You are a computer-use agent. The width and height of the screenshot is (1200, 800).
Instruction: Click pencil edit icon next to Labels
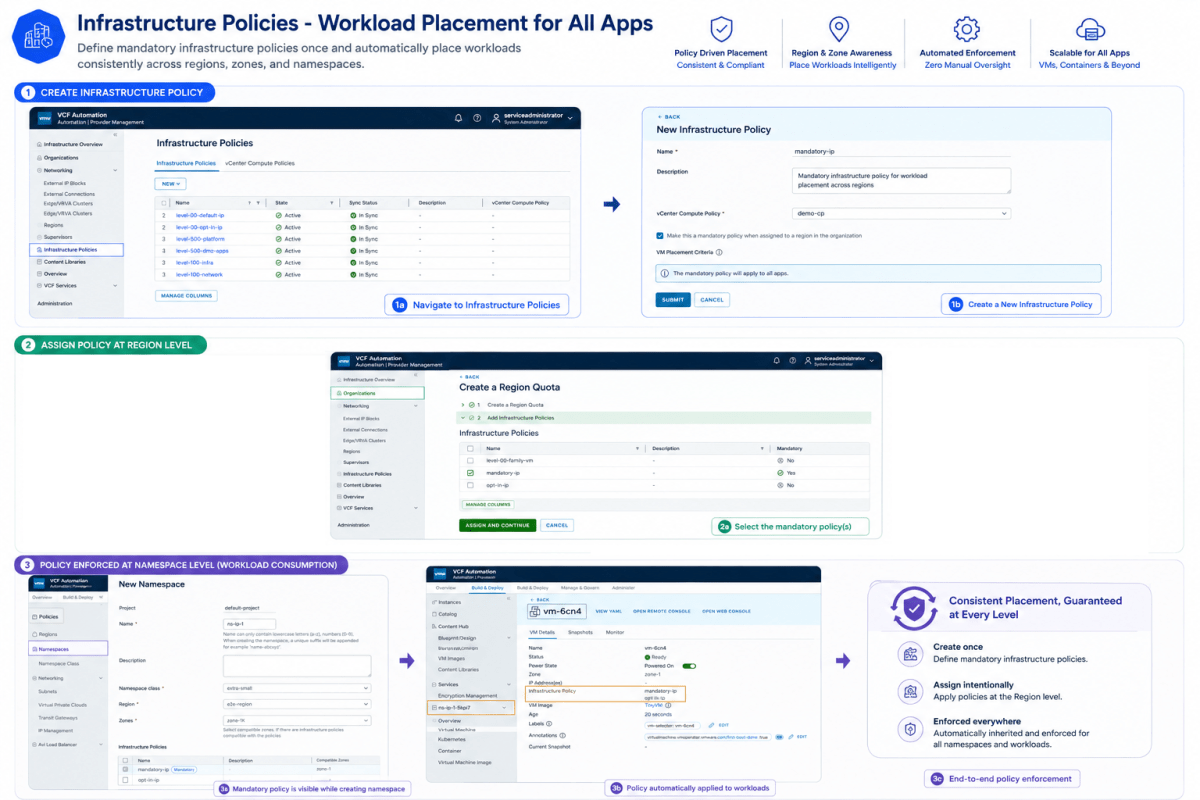point(711,724)
